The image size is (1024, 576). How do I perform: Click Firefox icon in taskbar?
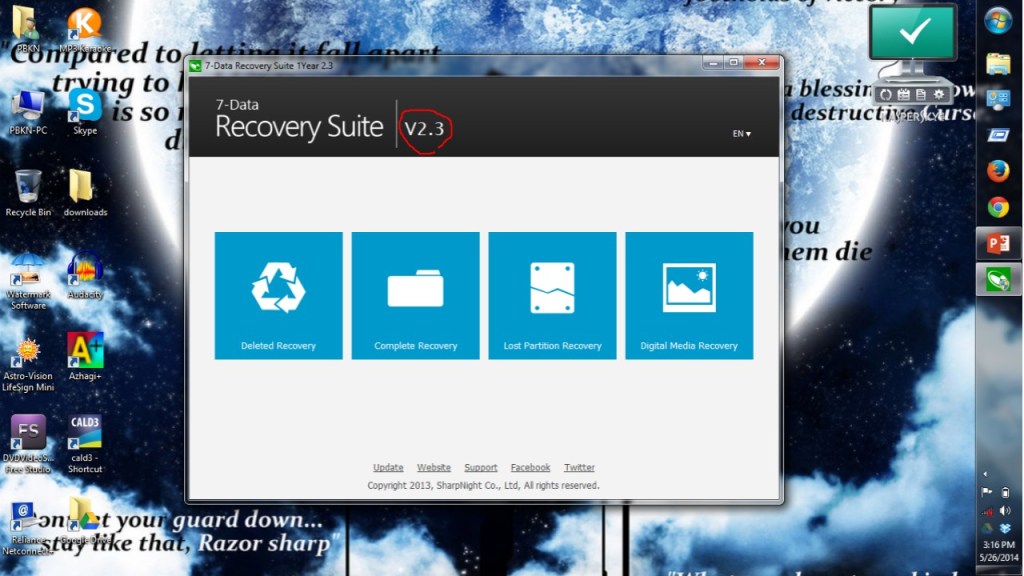pos(998,171)
